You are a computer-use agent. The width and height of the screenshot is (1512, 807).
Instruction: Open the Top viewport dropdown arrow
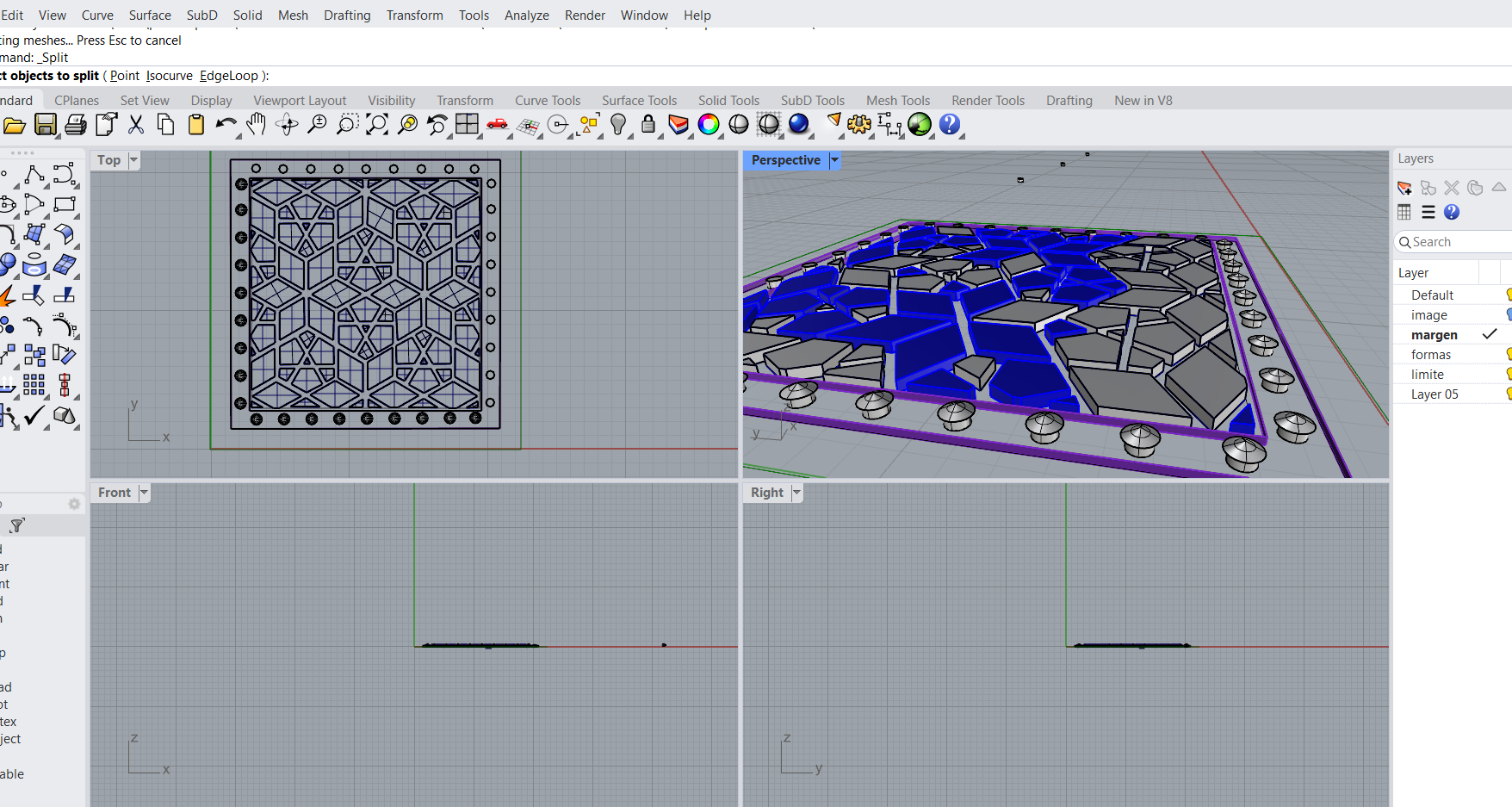(133, 160)
